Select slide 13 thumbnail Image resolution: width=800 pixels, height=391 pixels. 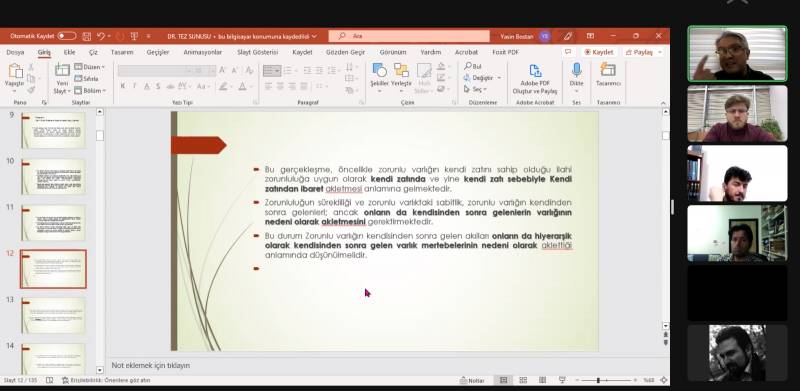[53, 315]
